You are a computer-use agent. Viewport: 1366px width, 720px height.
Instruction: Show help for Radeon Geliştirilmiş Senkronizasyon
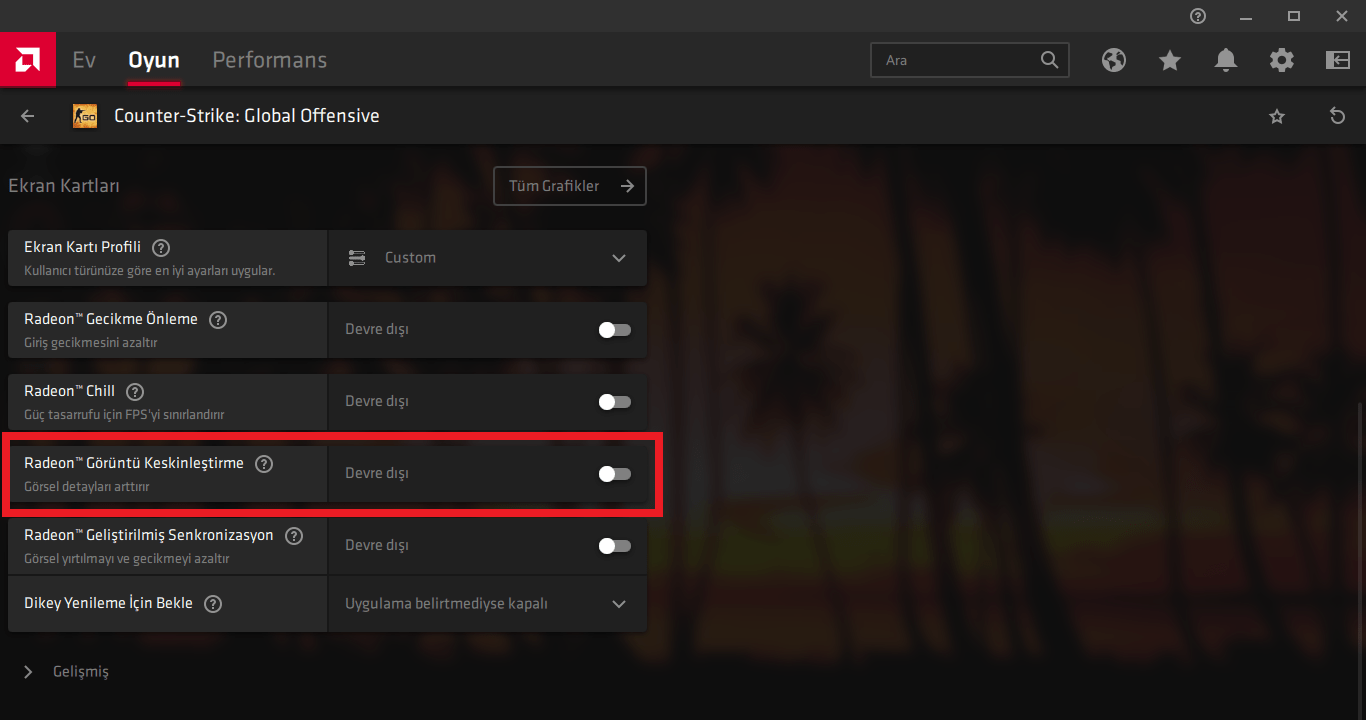[294, 536]
